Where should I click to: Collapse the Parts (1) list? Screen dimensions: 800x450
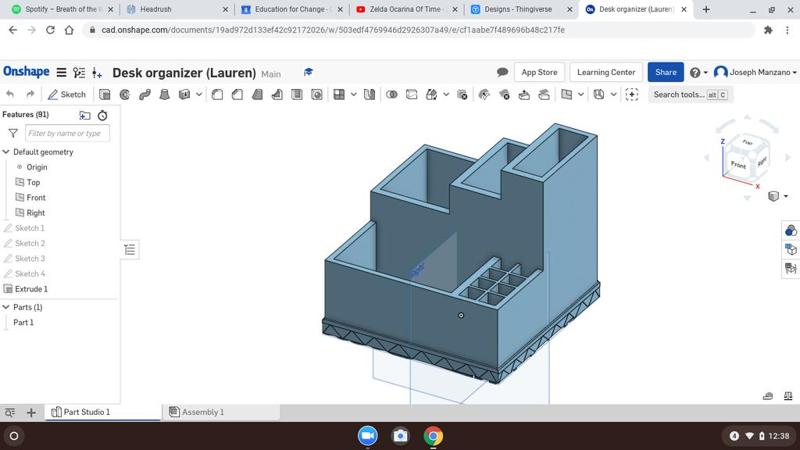(6, 307)
